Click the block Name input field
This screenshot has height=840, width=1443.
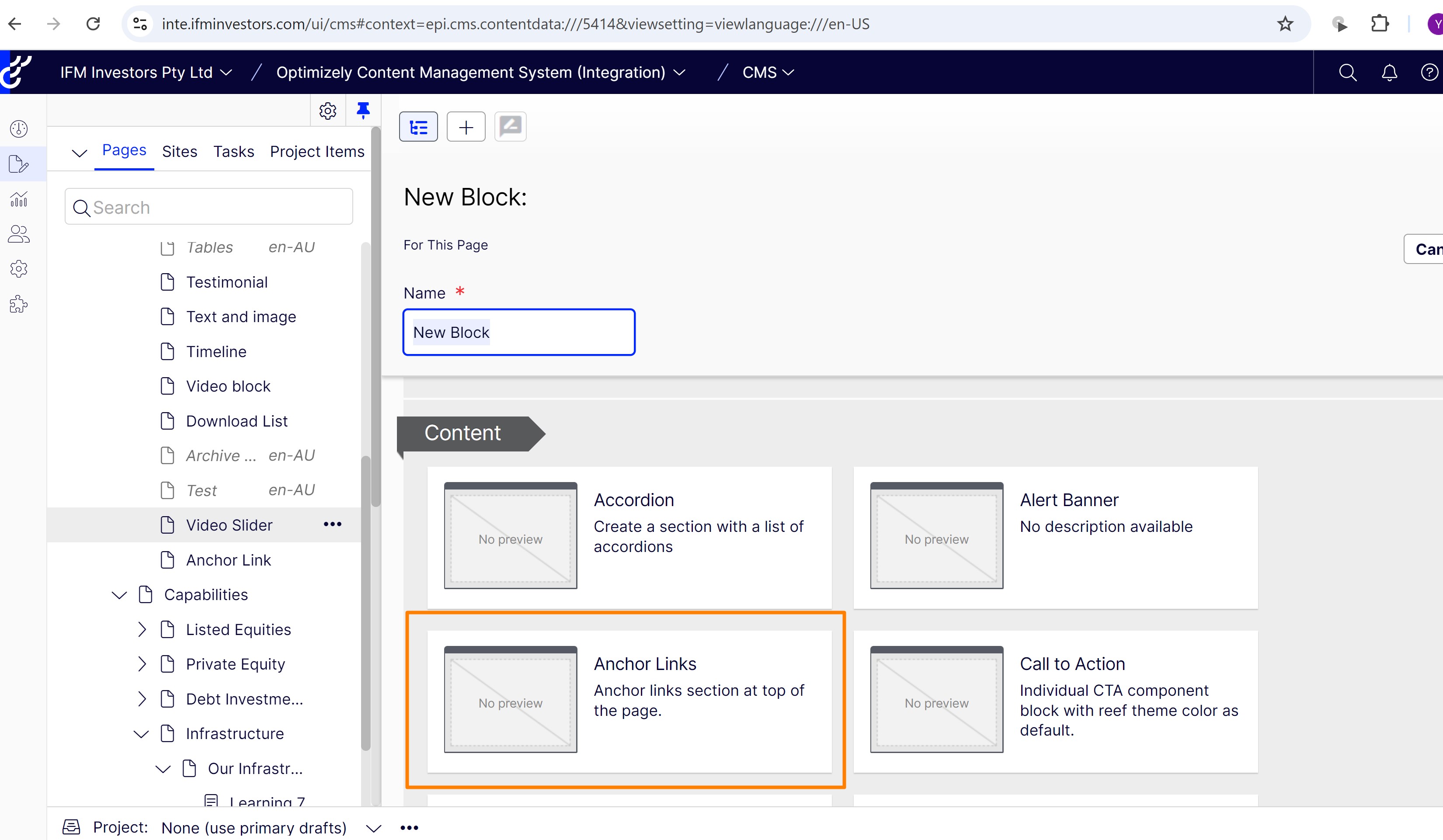pos(519,332)
